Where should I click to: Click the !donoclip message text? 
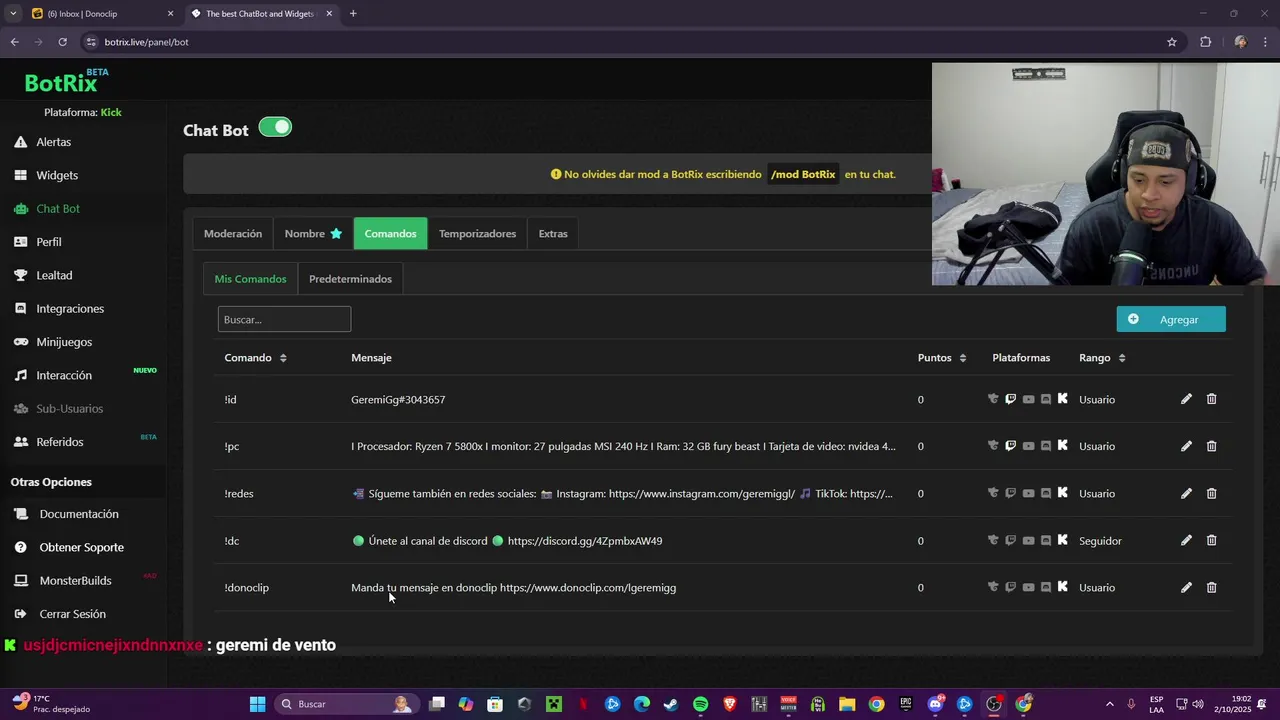[x=513, y=588]
